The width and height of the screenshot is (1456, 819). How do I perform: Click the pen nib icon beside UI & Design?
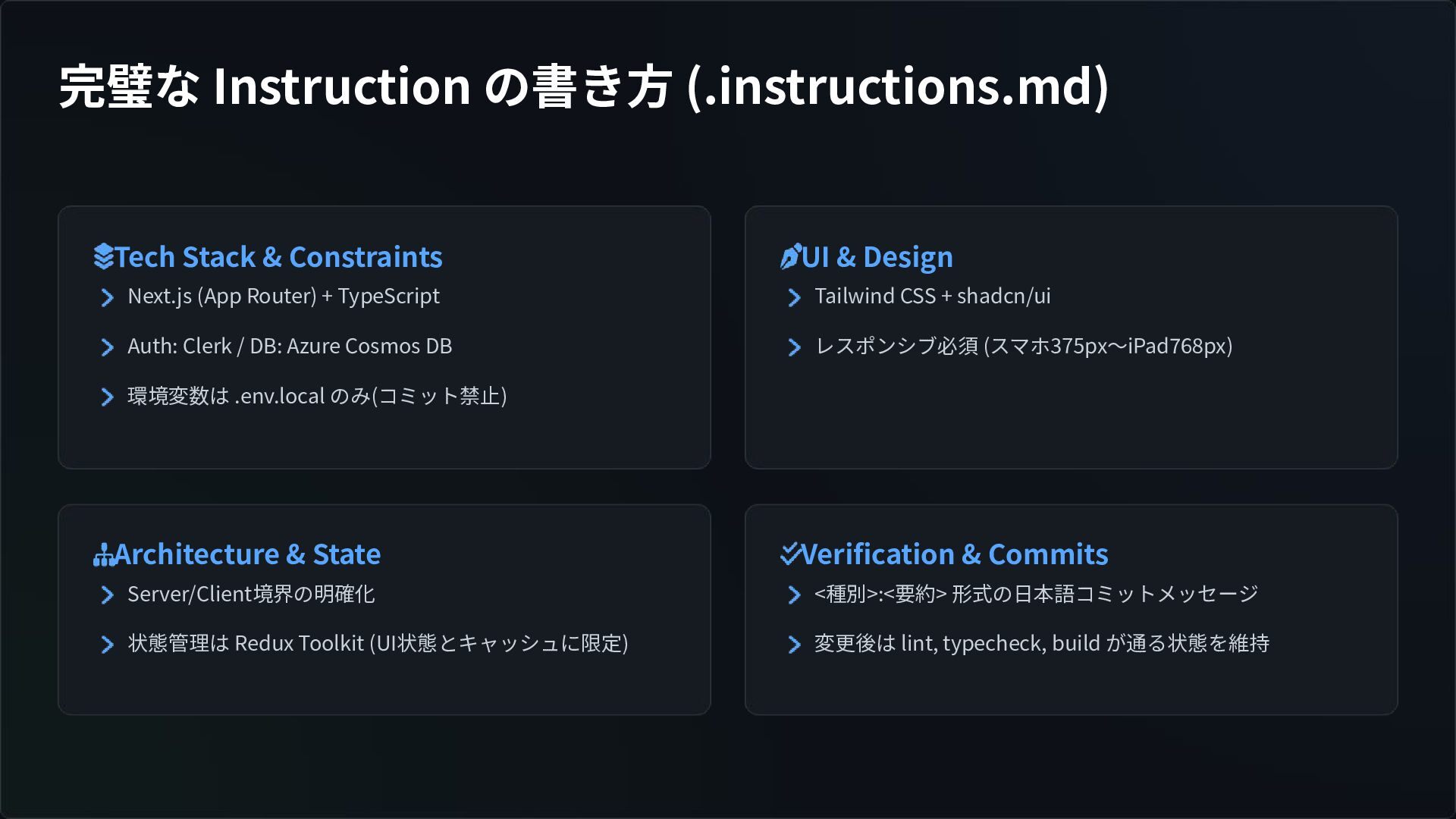click(x=791, y=257)
